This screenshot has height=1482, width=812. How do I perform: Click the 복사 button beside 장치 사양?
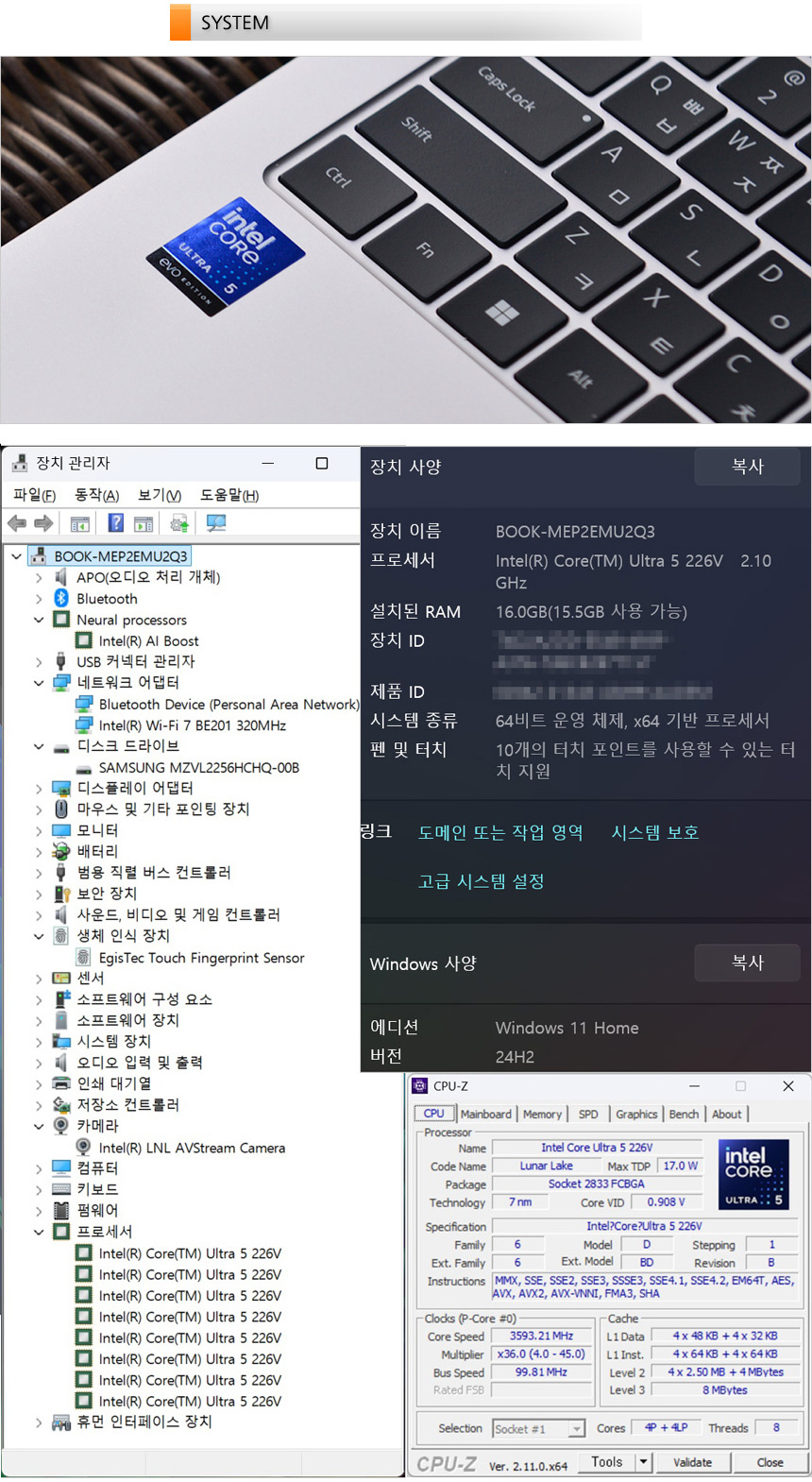coord(747,467)
